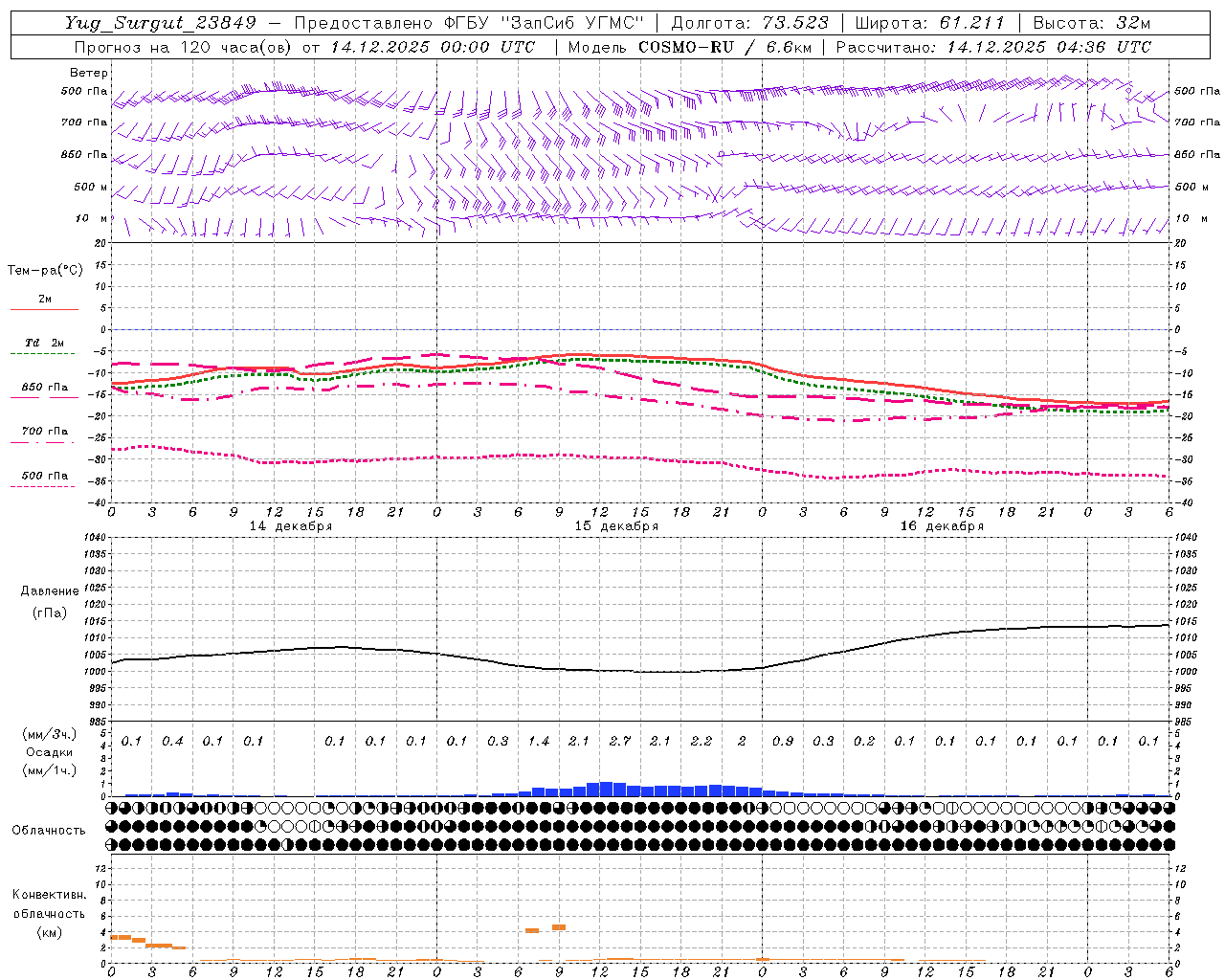Click the '16 декабря' date label
Screen dimensions: 1225x980
(x=942, y=526)
